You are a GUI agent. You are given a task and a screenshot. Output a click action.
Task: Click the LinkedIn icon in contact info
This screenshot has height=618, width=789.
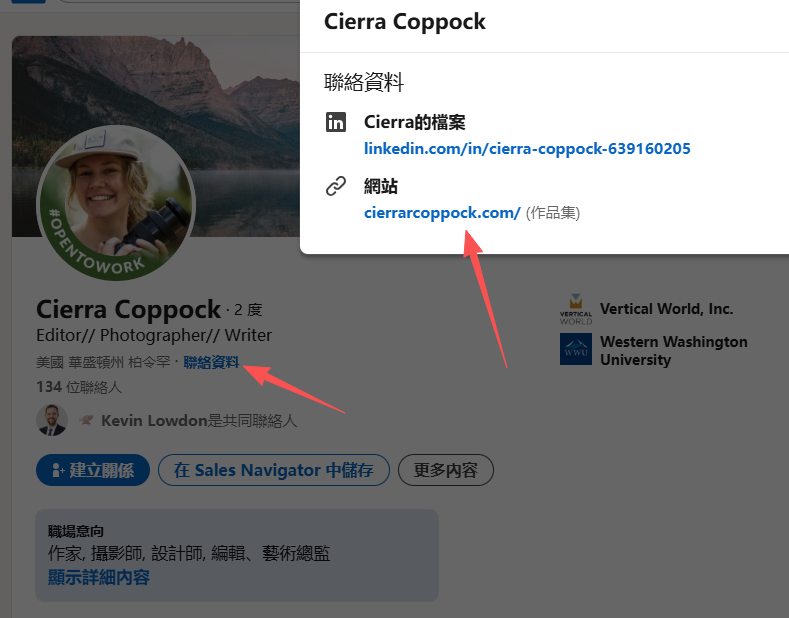[336, 123]
